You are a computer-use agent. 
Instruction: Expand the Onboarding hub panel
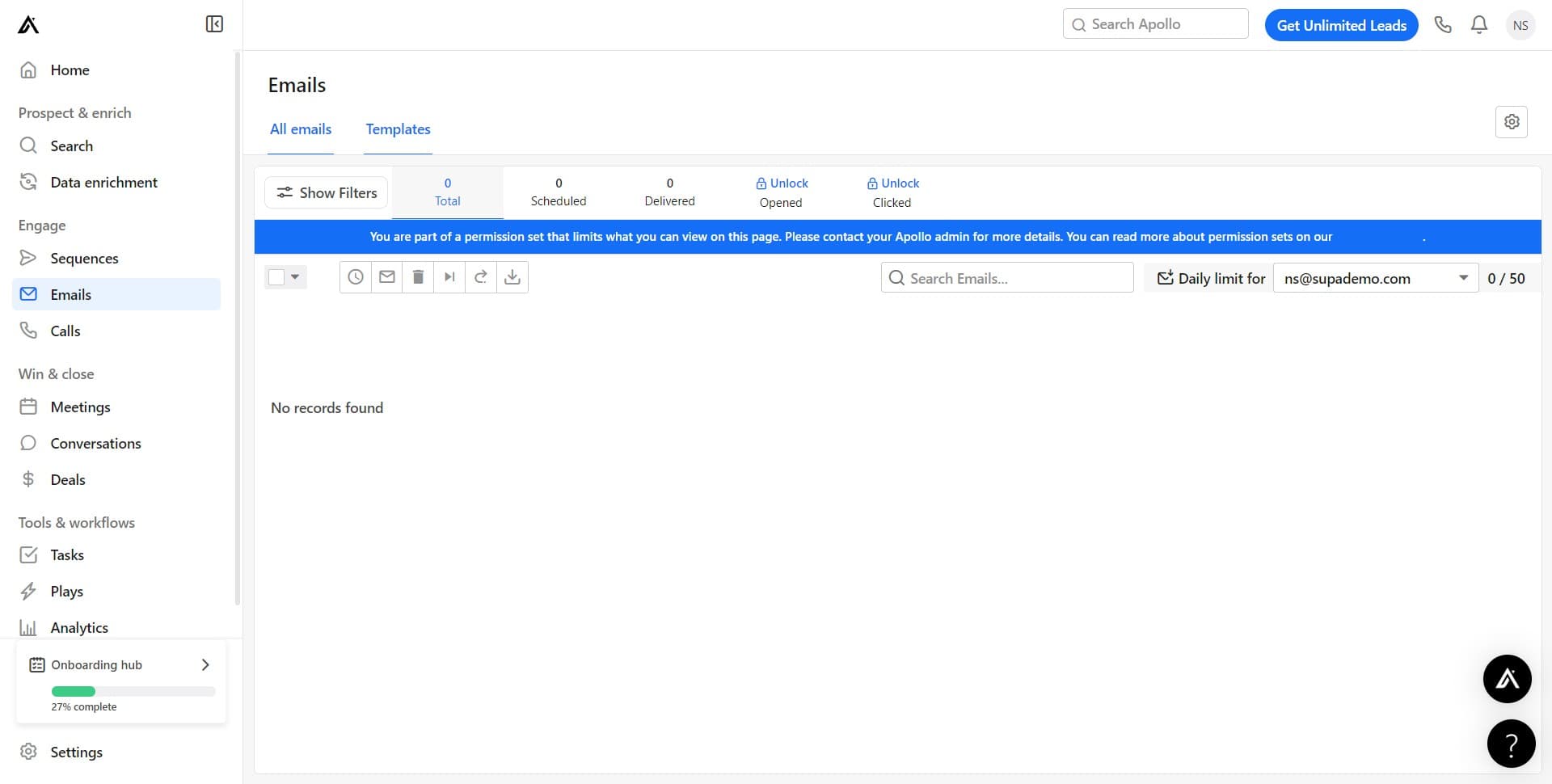coord(204,664)
